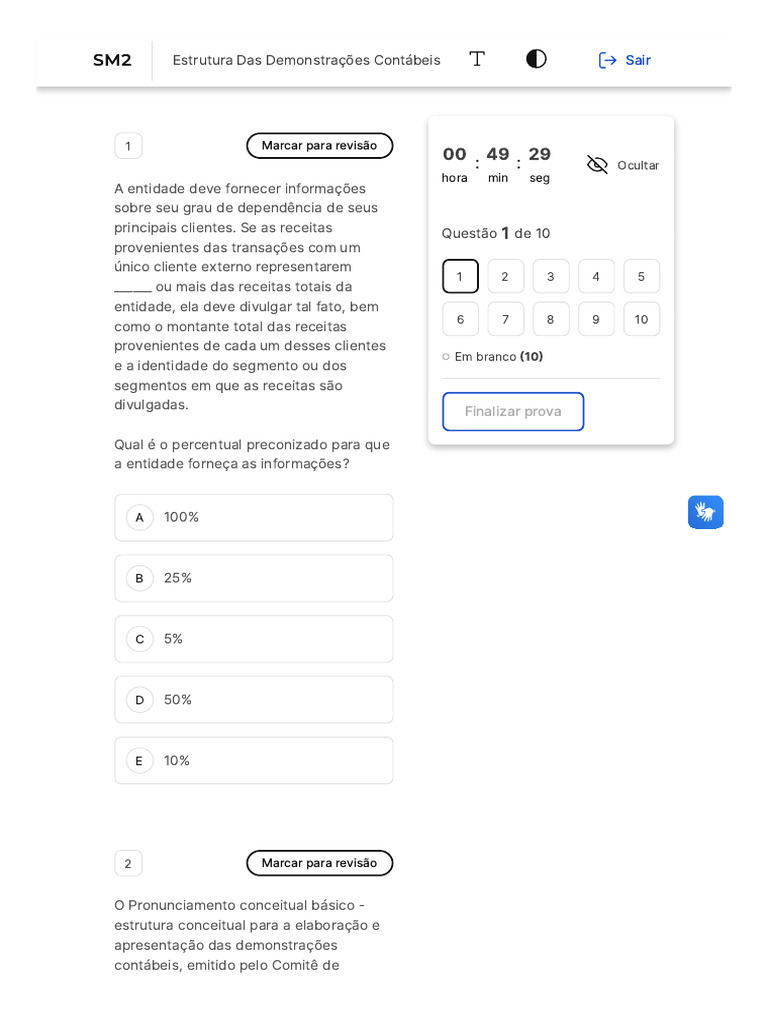Click the SM2 logo
768x1024 pixels.
[x=112, y=60]
